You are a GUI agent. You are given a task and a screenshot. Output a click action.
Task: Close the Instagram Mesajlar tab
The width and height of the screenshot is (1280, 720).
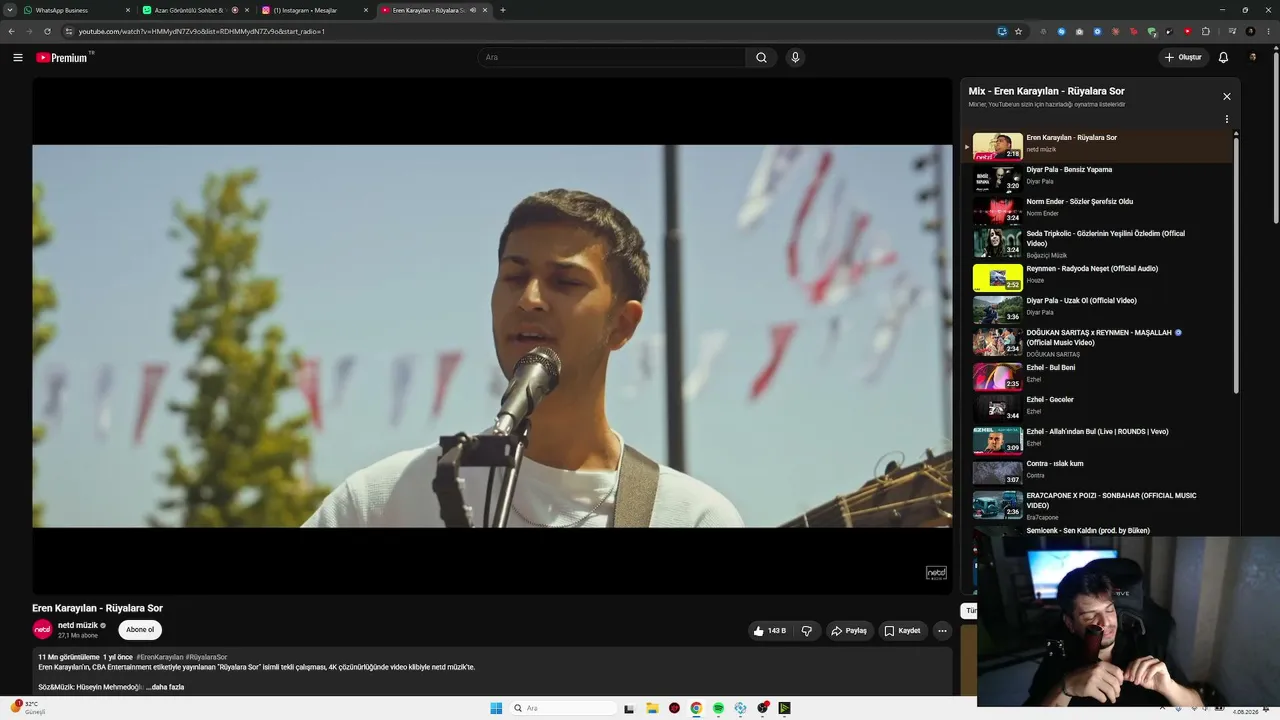click(365, 10)
